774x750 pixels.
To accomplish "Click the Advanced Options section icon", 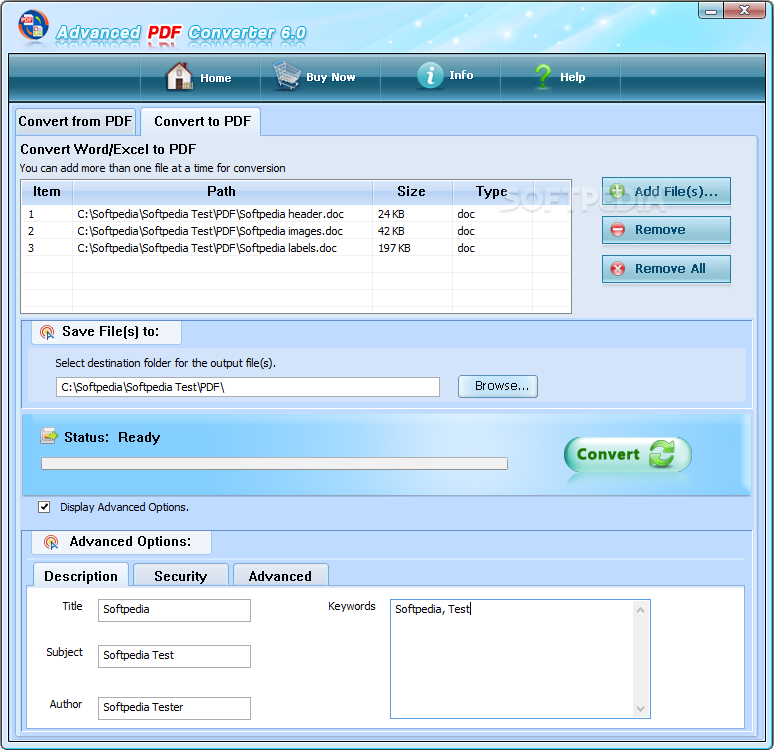I will coord(51,542).
